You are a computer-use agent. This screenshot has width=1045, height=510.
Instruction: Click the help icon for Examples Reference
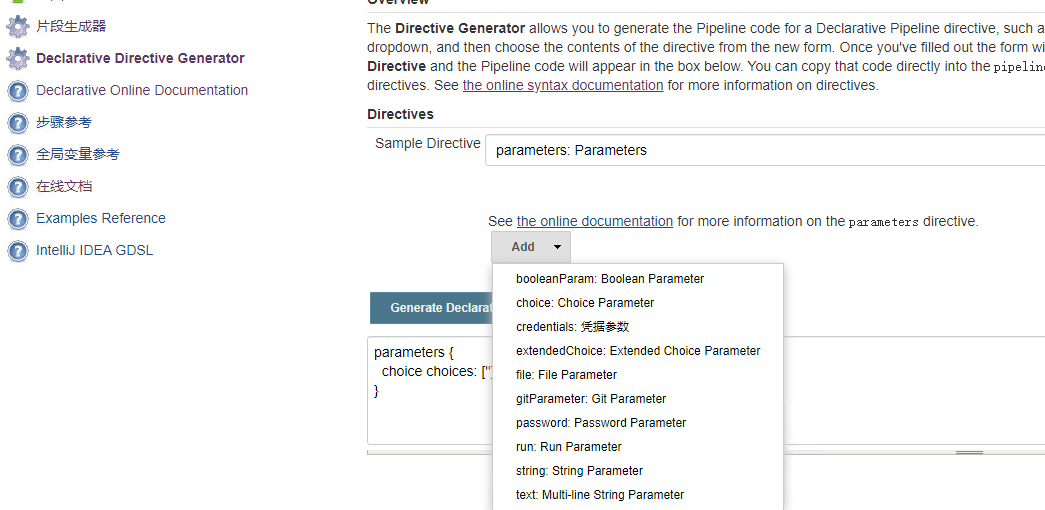(17, 219)
